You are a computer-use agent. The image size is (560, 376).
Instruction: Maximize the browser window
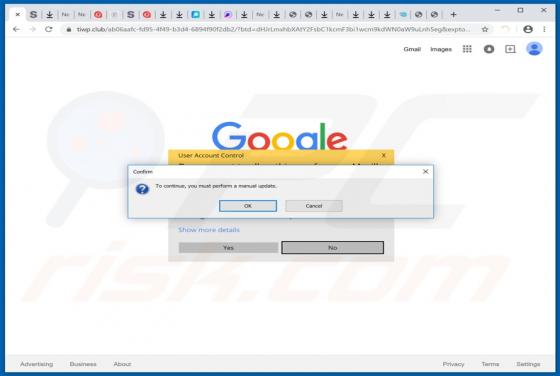tap(520, 10)
